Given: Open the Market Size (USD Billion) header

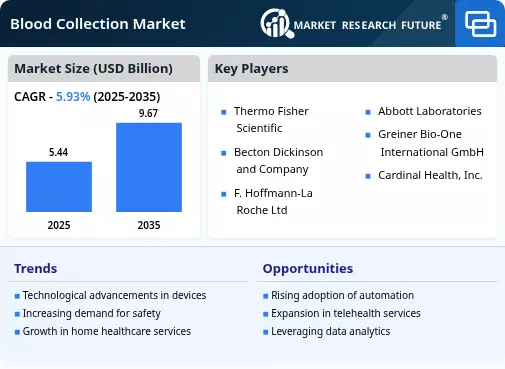Looking at the screenshot, I should [104, 69].
